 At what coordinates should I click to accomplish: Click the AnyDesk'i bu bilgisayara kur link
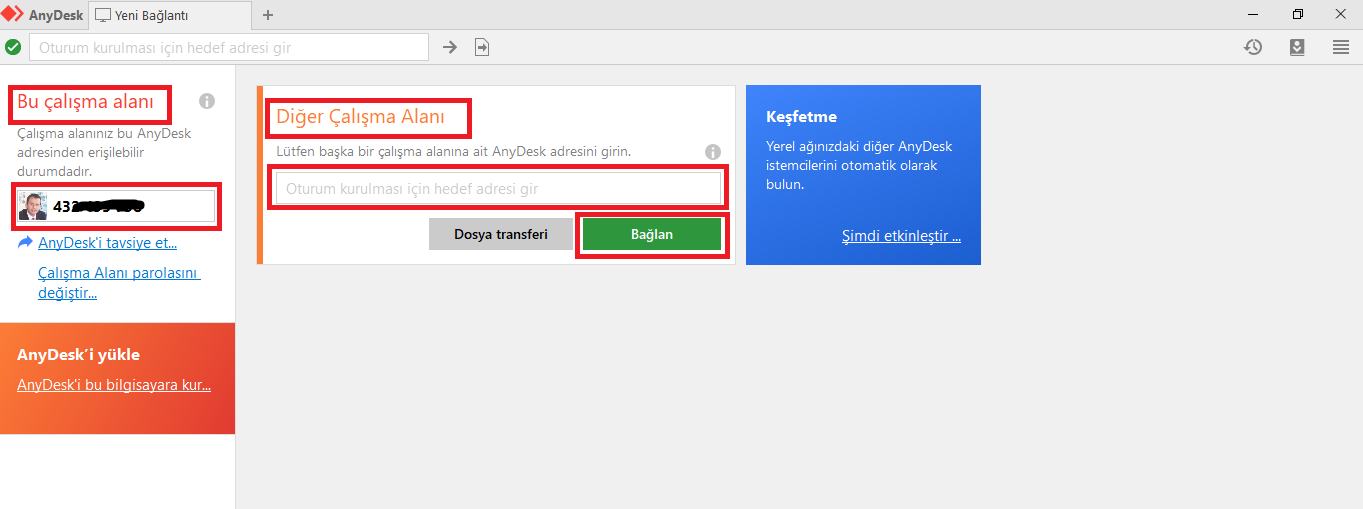click(x=114, y=385)
